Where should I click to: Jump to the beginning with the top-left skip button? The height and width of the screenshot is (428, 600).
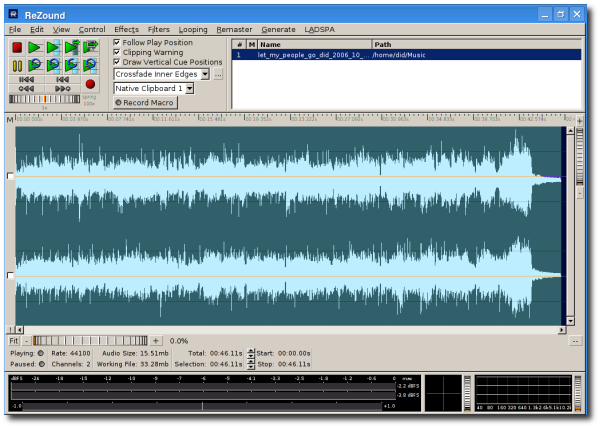(27, 79)
